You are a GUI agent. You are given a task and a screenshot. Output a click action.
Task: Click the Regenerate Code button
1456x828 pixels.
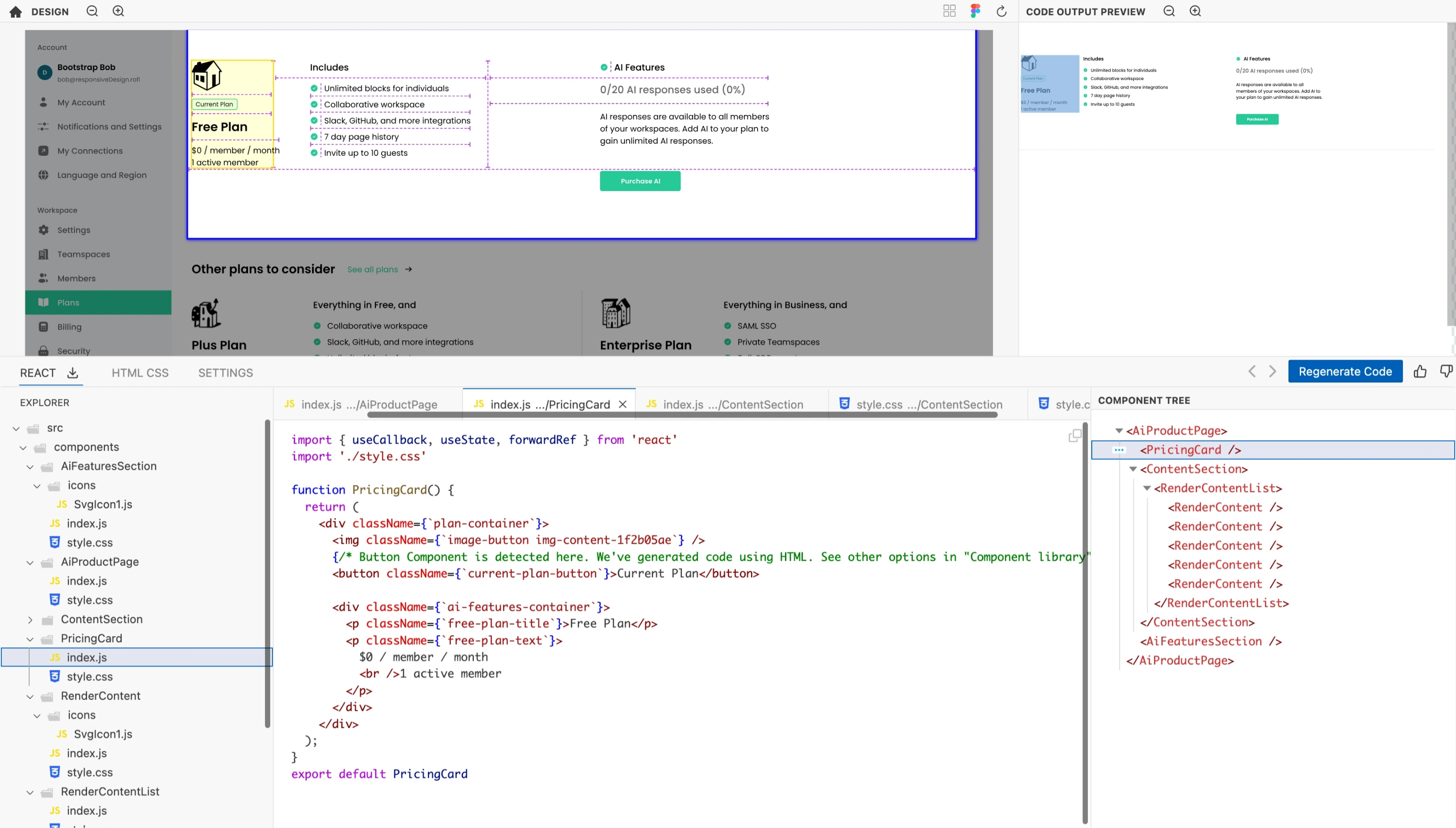(x=1345, y=371)
